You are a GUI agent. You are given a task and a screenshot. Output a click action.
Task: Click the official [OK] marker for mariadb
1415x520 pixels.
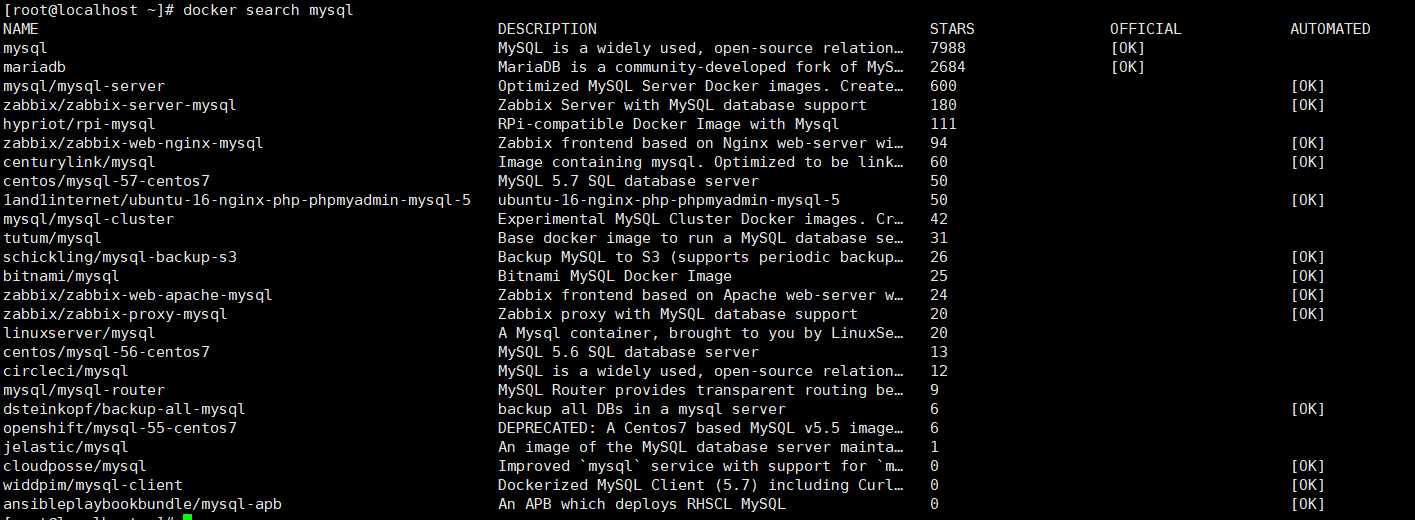[1127, 67]
